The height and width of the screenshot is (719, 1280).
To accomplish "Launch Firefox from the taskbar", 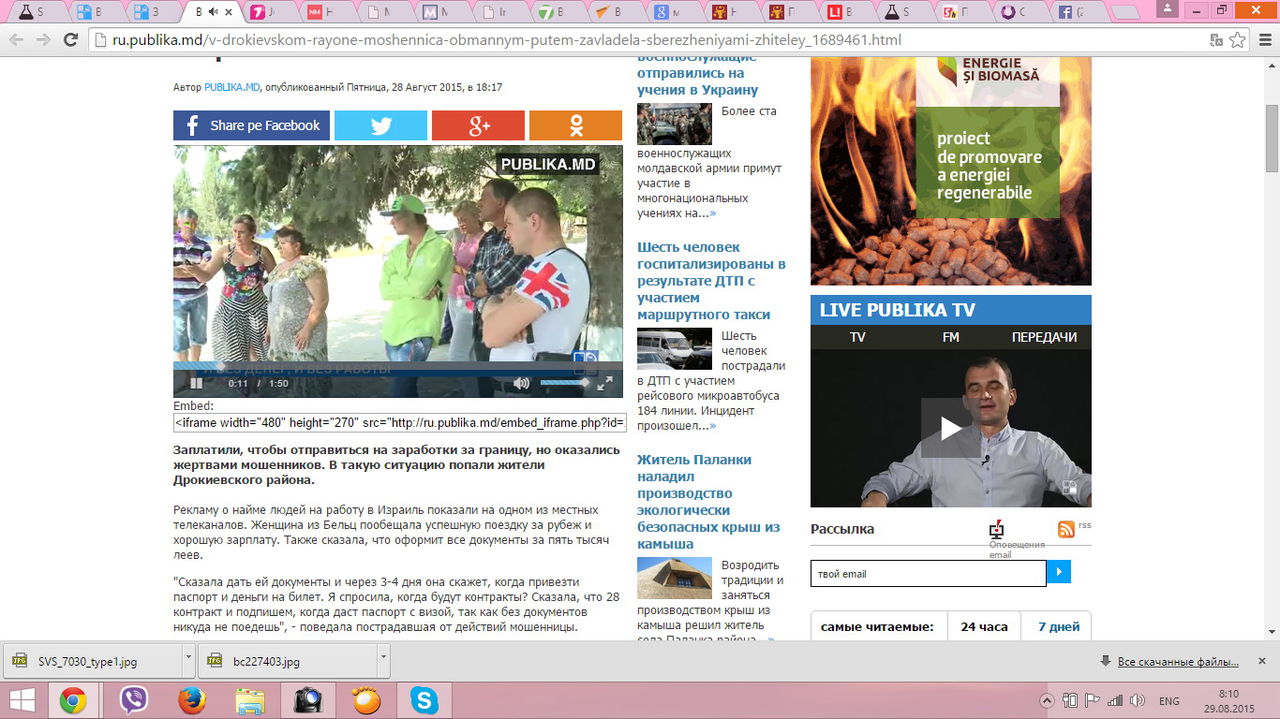I will point(191,701).
